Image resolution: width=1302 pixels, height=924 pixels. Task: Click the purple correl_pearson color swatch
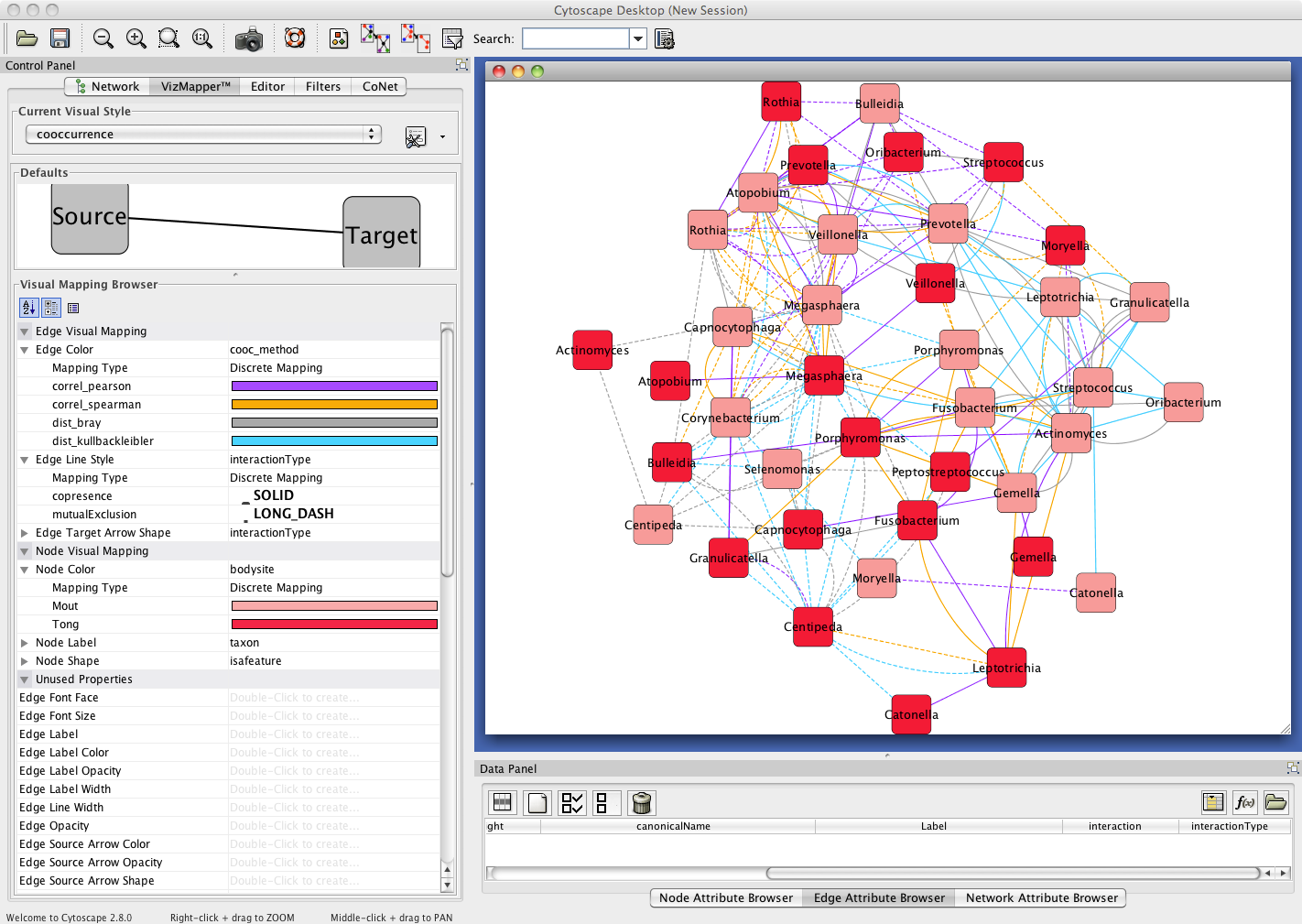click(334, 386)
